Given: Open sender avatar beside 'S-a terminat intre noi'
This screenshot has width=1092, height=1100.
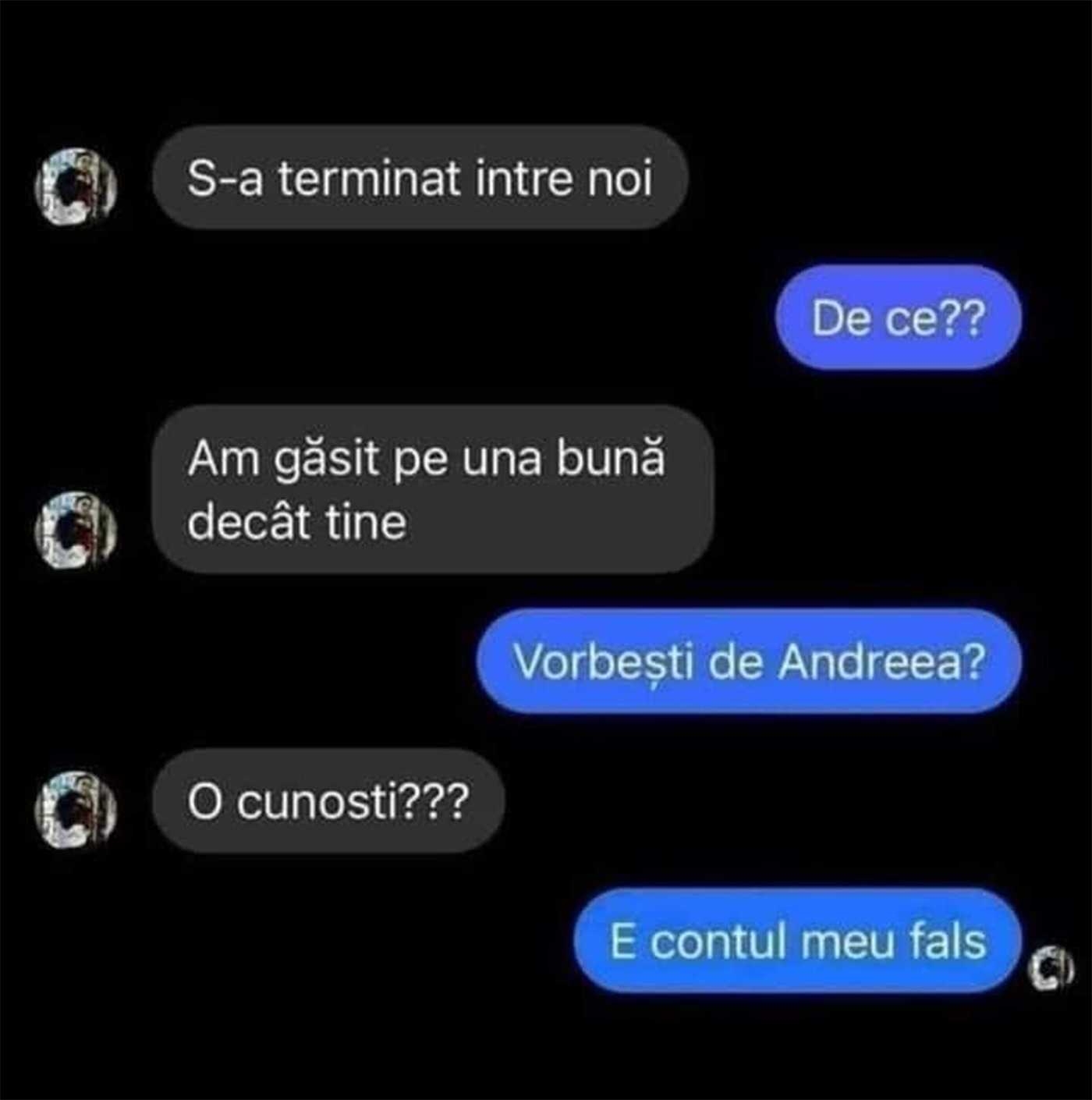Looking at the screenshot, I should (76, 186).
